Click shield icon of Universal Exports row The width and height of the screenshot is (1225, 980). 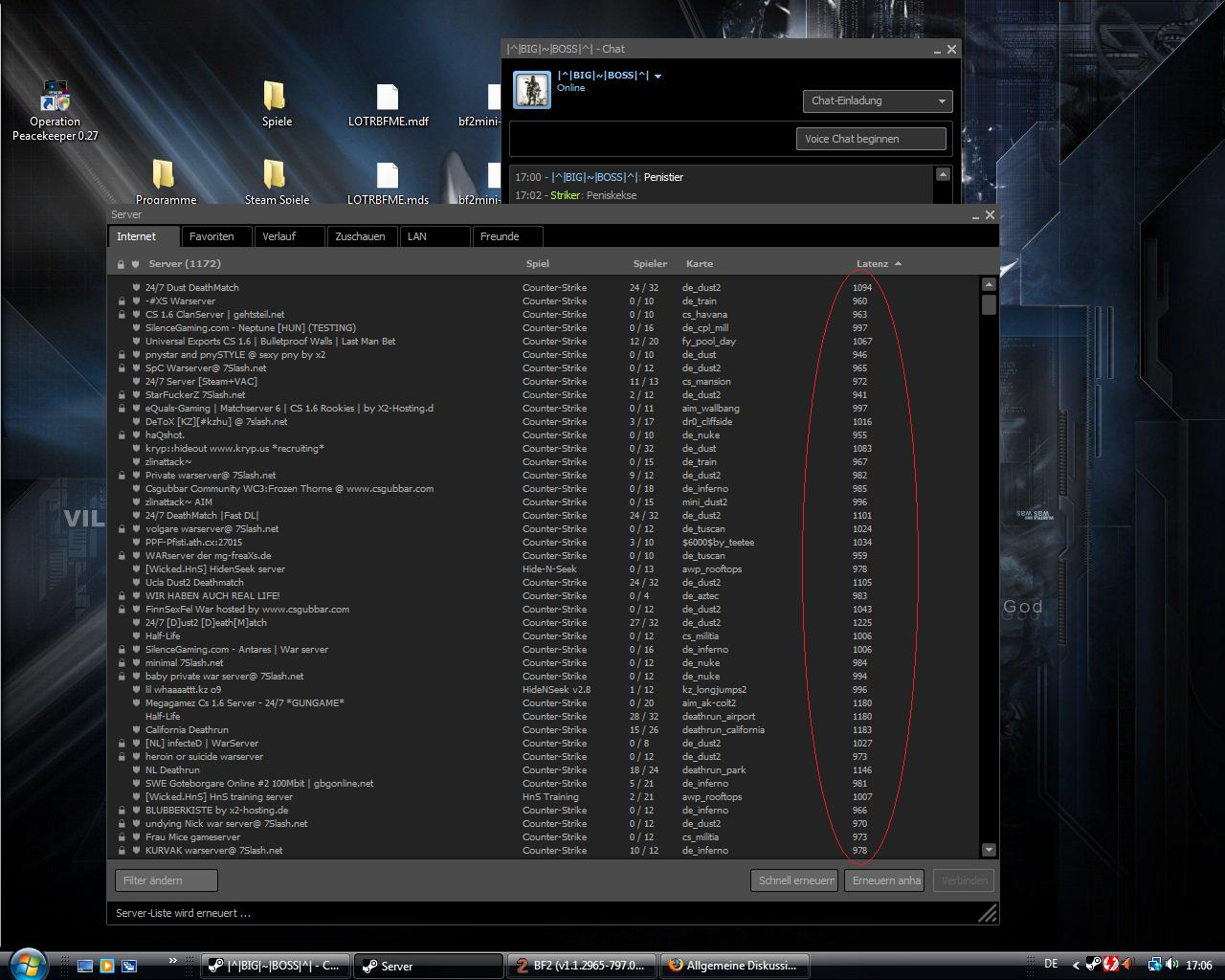[136, 342]
